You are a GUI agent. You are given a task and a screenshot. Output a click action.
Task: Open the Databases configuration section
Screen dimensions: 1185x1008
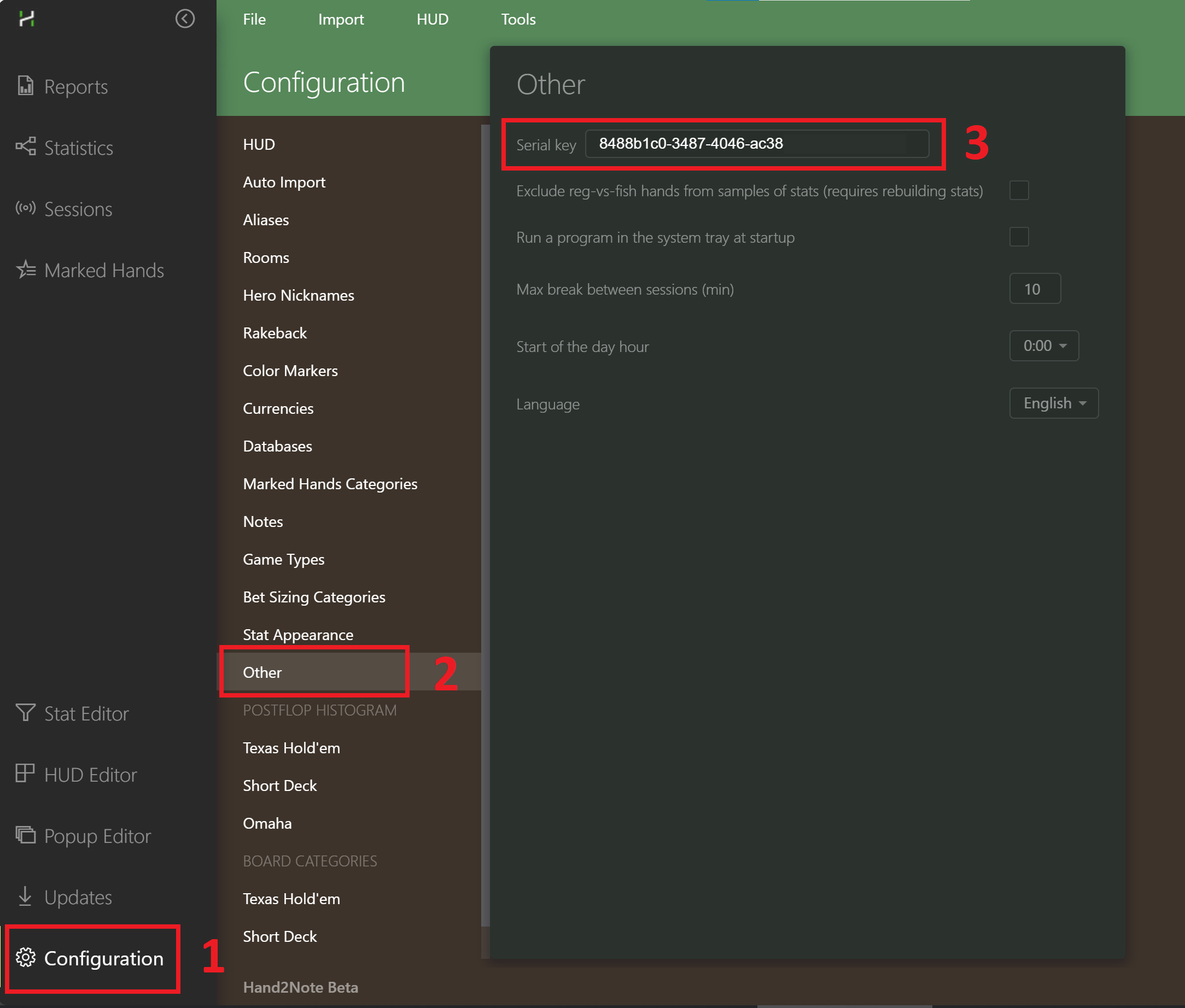pos(277,446)
